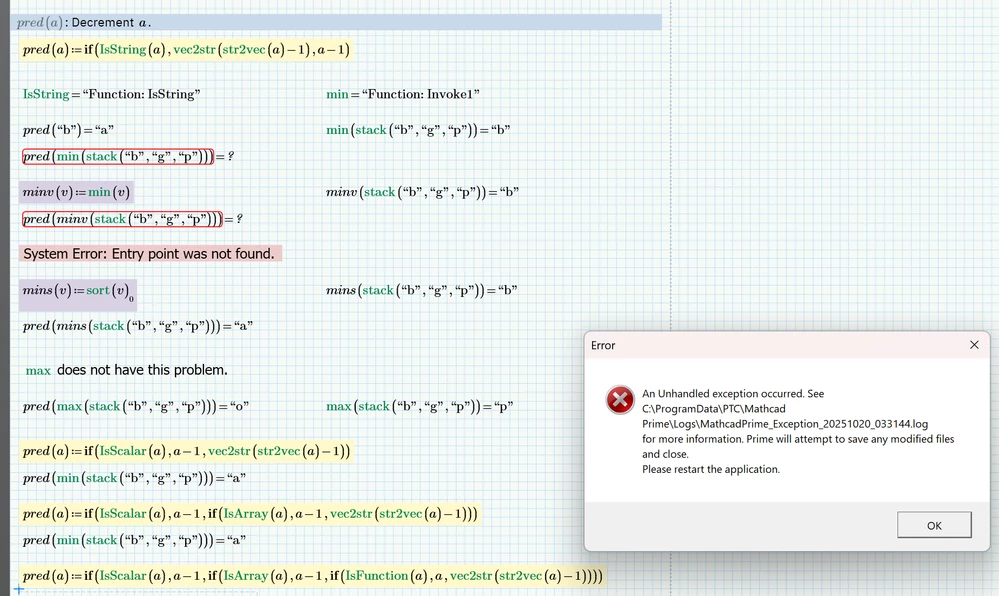The width and height of the screenshot is (999, 596).
Task: Select the mins(v):=sort(v) definition
Action: click(x=78, y=294)
